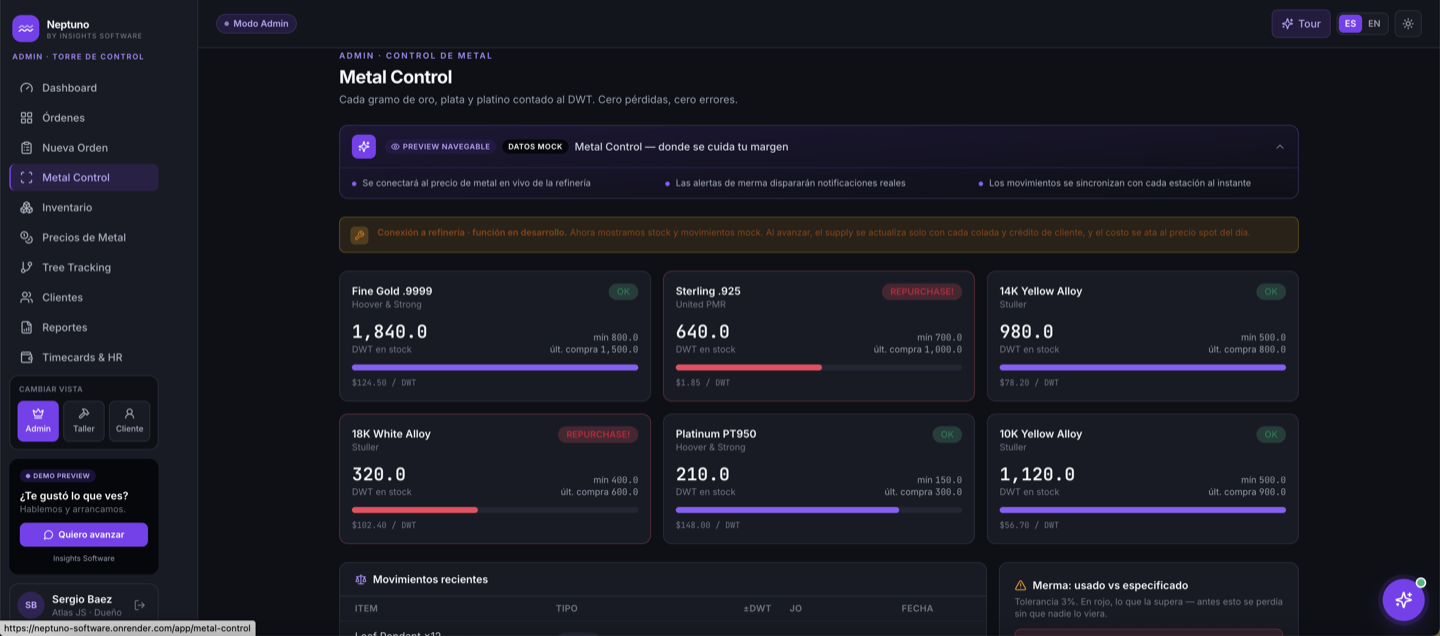Collapse the Metal Control preview banner chevron
The image size is (1440, 636).
click(1280, 147)
